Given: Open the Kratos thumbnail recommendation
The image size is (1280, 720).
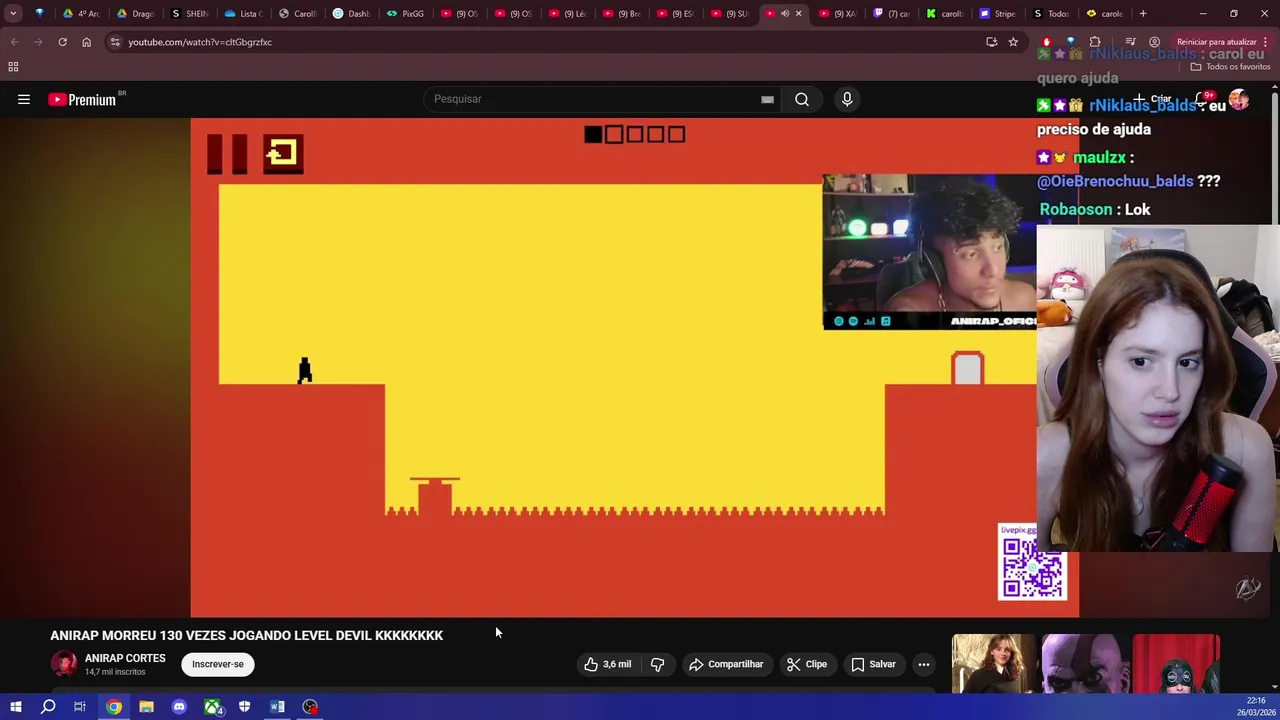Looking at the screenshot, I should [x=1086, y=663].
